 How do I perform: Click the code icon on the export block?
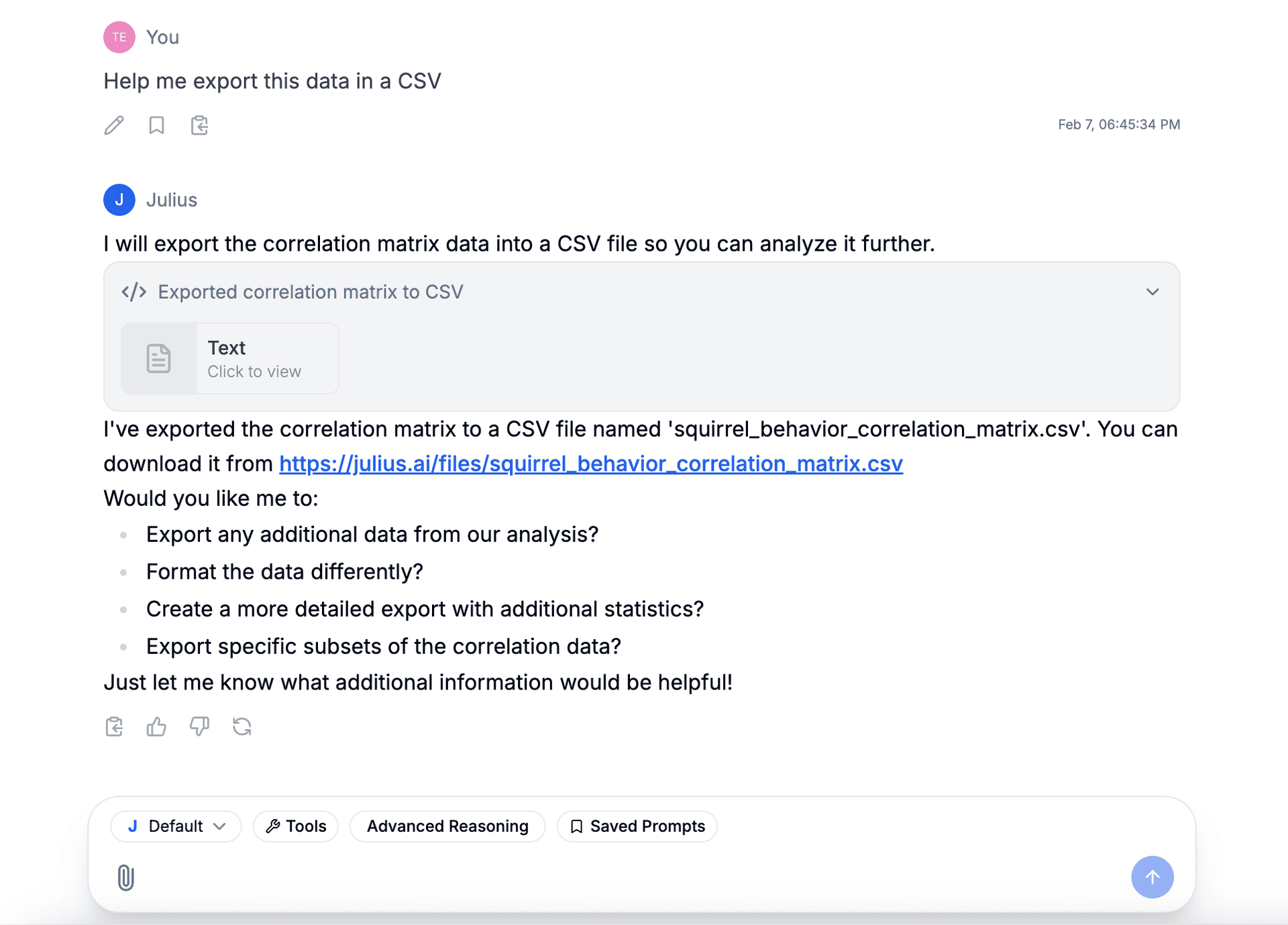(134, 292)
